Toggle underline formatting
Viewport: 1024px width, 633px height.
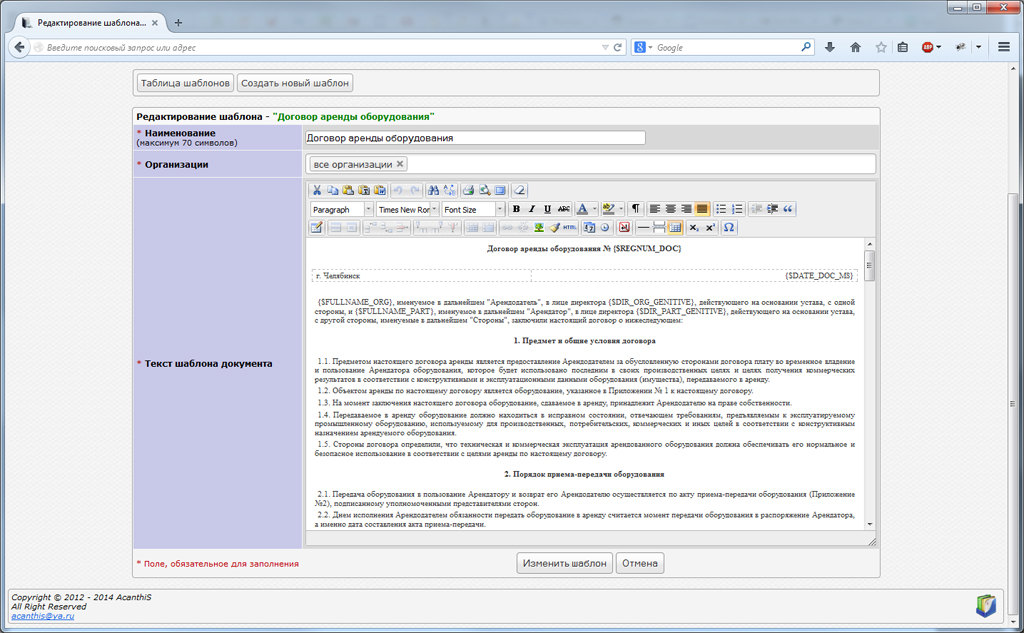click(547, 209)
